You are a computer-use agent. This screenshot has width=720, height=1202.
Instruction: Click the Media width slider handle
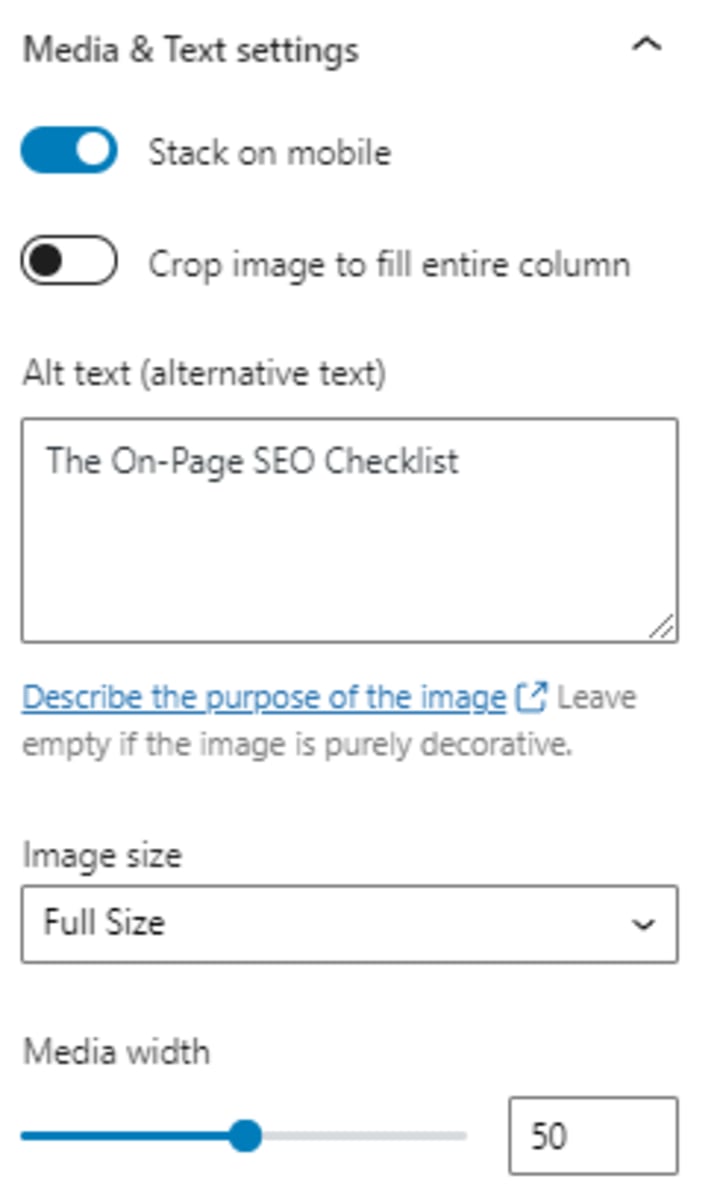pyautogui.click(x=244, y=1136)
